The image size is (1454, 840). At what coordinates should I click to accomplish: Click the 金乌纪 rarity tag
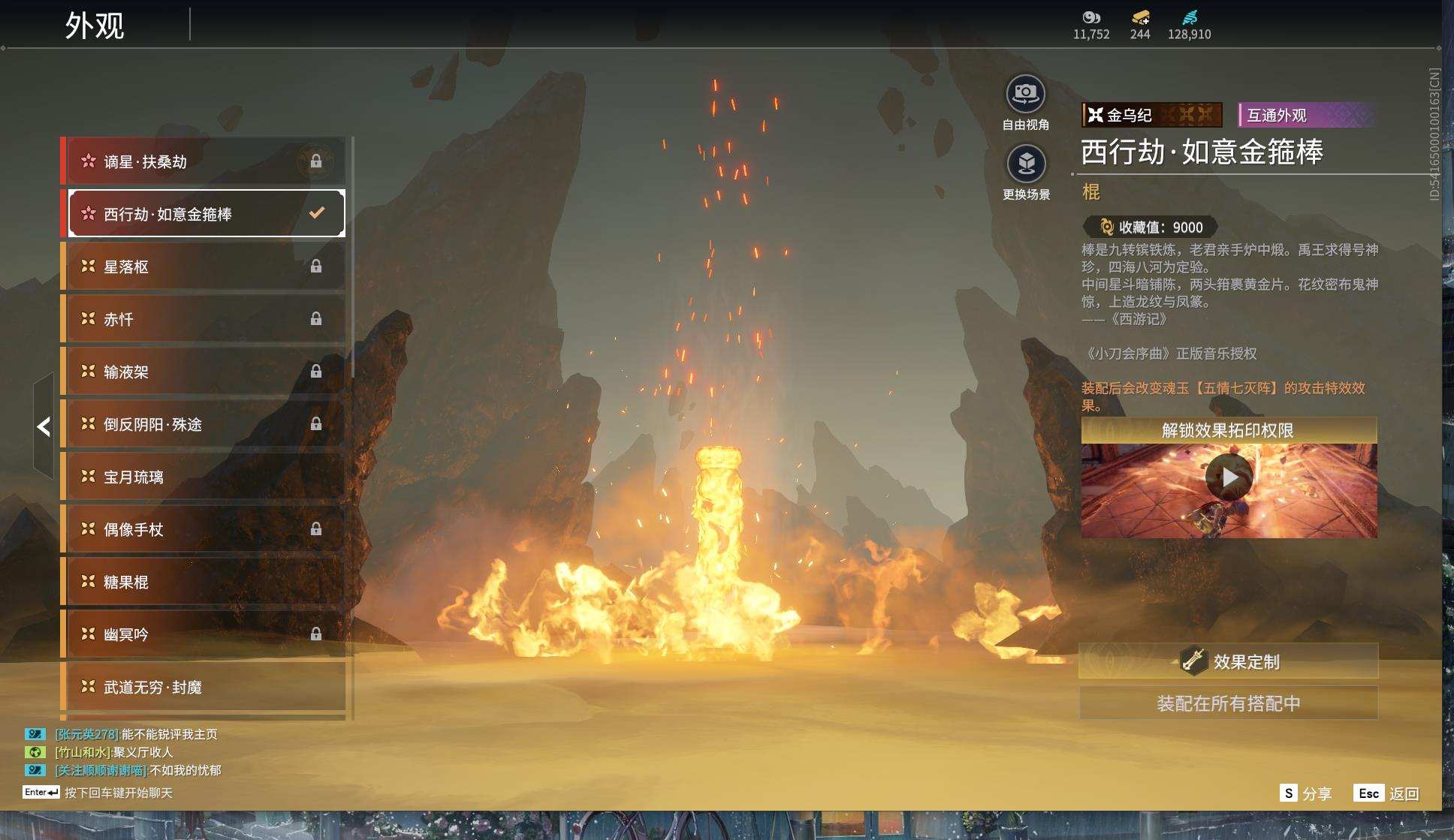click(1152, 115)
